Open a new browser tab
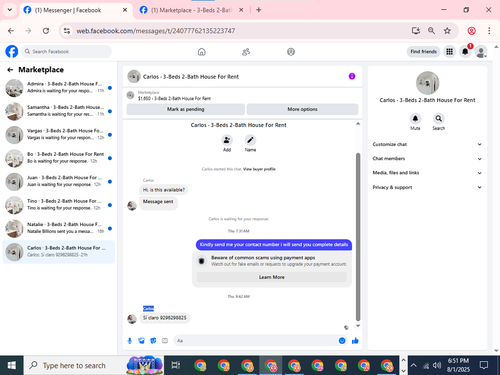 [x=259, y=10]
